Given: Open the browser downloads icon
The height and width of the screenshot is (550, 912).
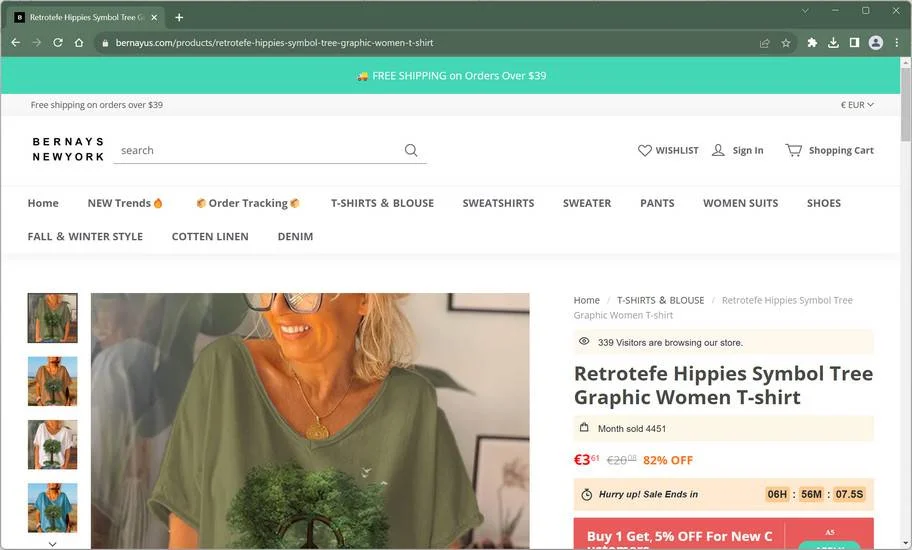Looking at the screenshot, I should click(833, 42).
